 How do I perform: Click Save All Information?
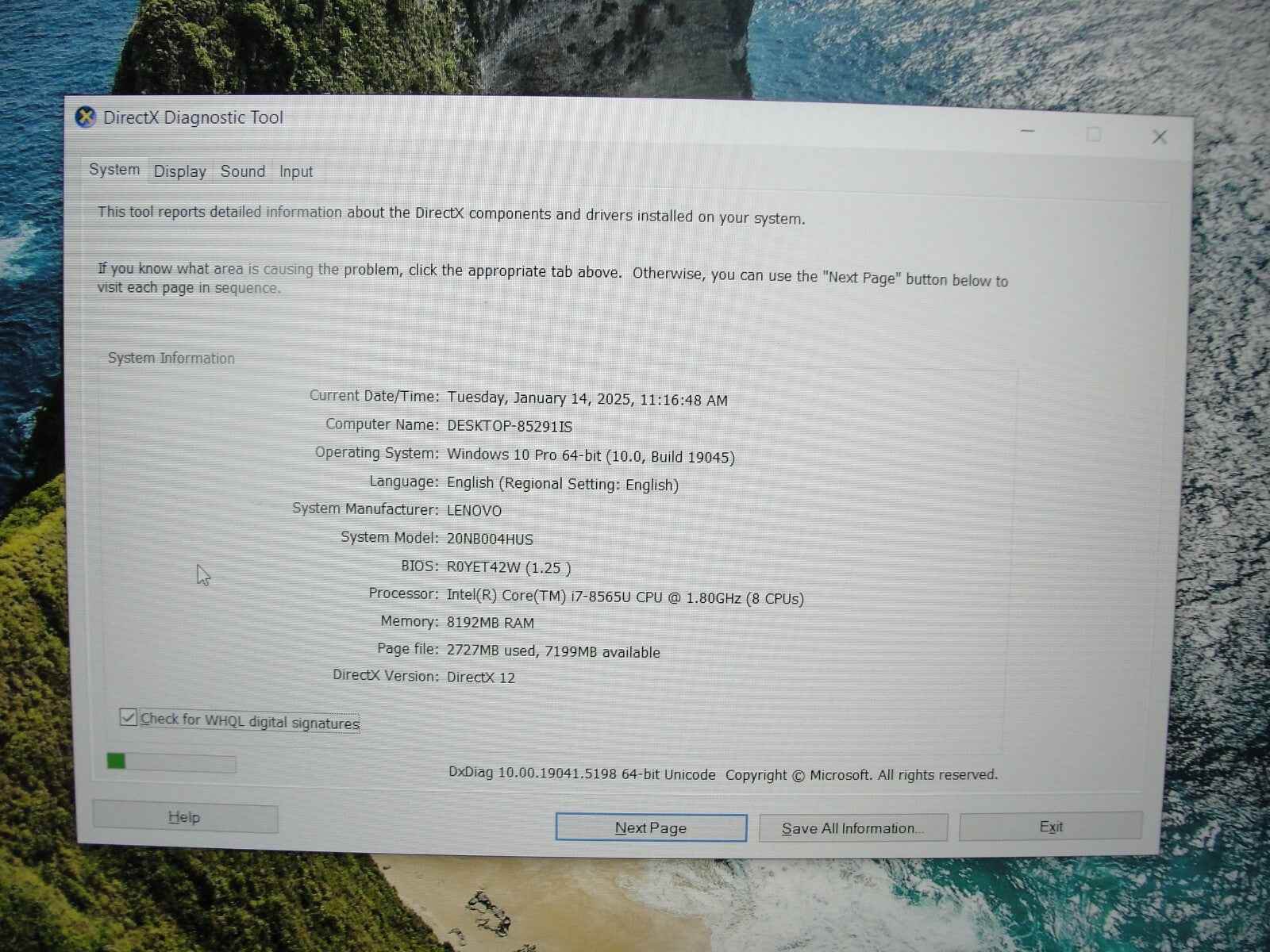(852, 827)
